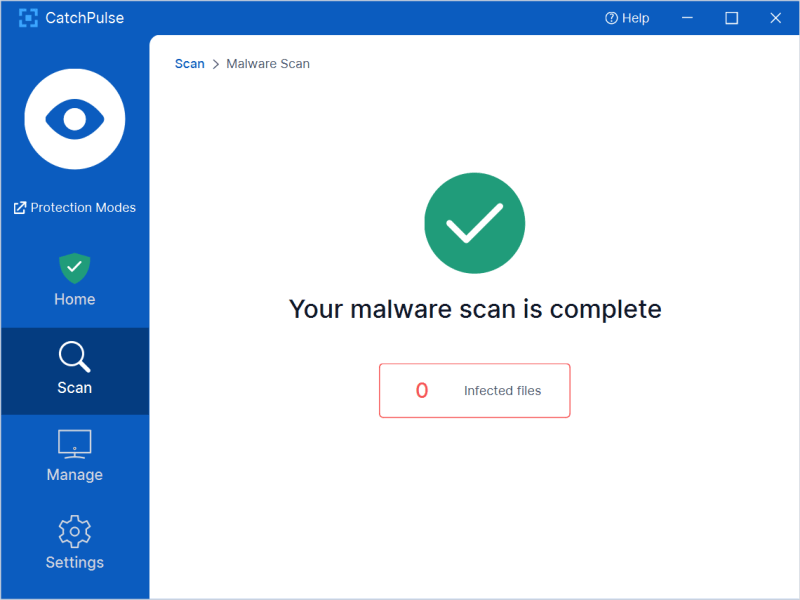
Task: Click the Malware Scan breadcrumb text
Action: pos(268,64)
